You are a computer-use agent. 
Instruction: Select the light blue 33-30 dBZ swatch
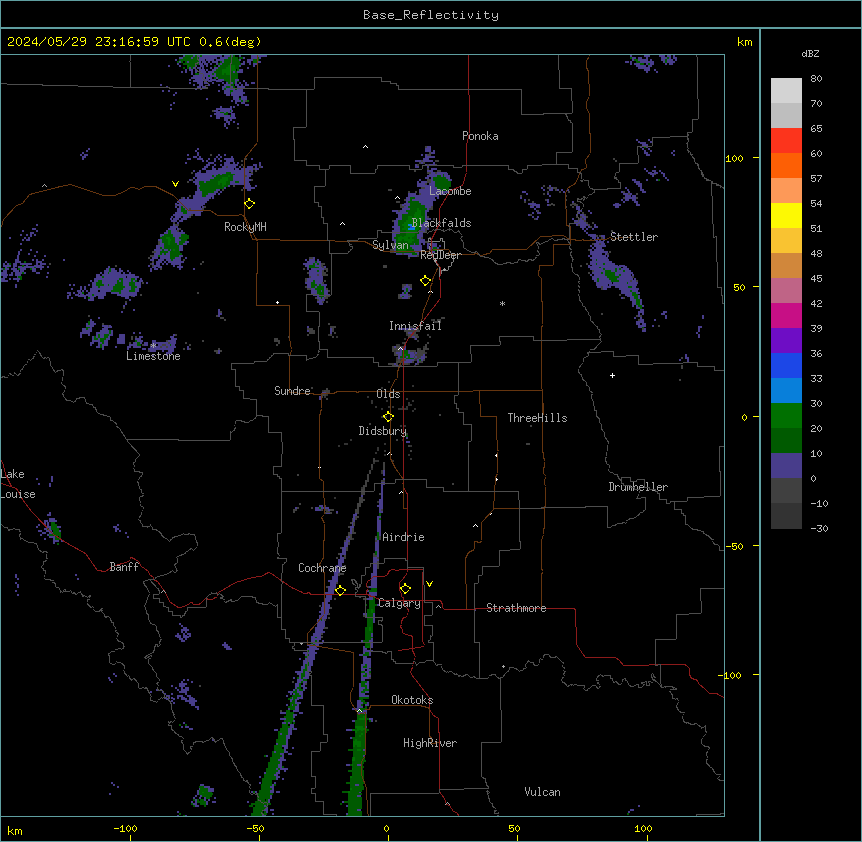tap(786, 391)
